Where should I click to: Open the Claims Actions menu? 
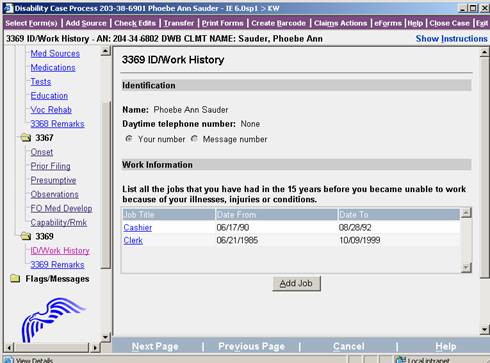tap(340, 23)
